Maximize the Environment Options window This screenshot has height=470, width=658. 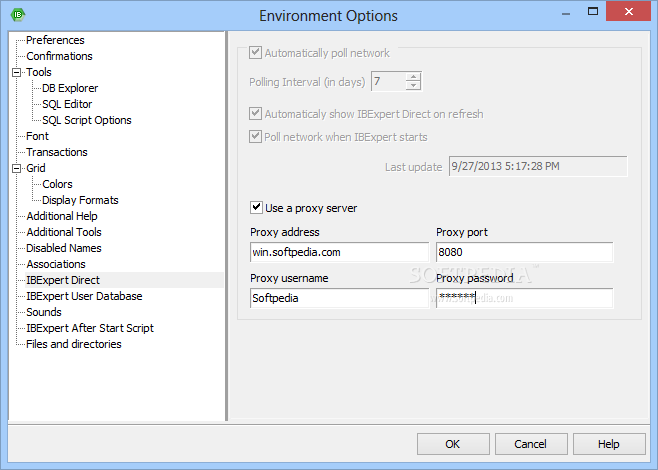593,12
